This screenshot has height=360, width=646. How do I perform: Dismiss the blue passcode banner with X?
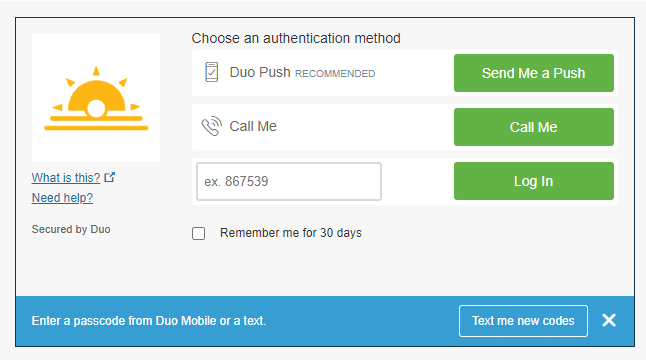pos(609,320)
